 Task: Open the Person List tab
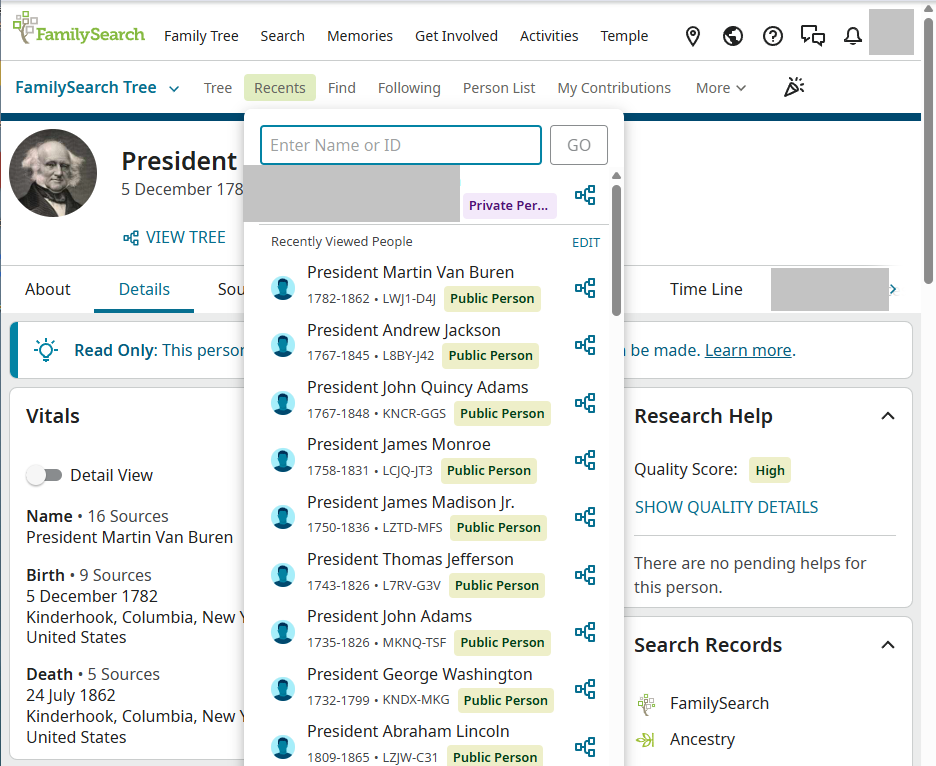pyautogui.click(x=499, y=88)
